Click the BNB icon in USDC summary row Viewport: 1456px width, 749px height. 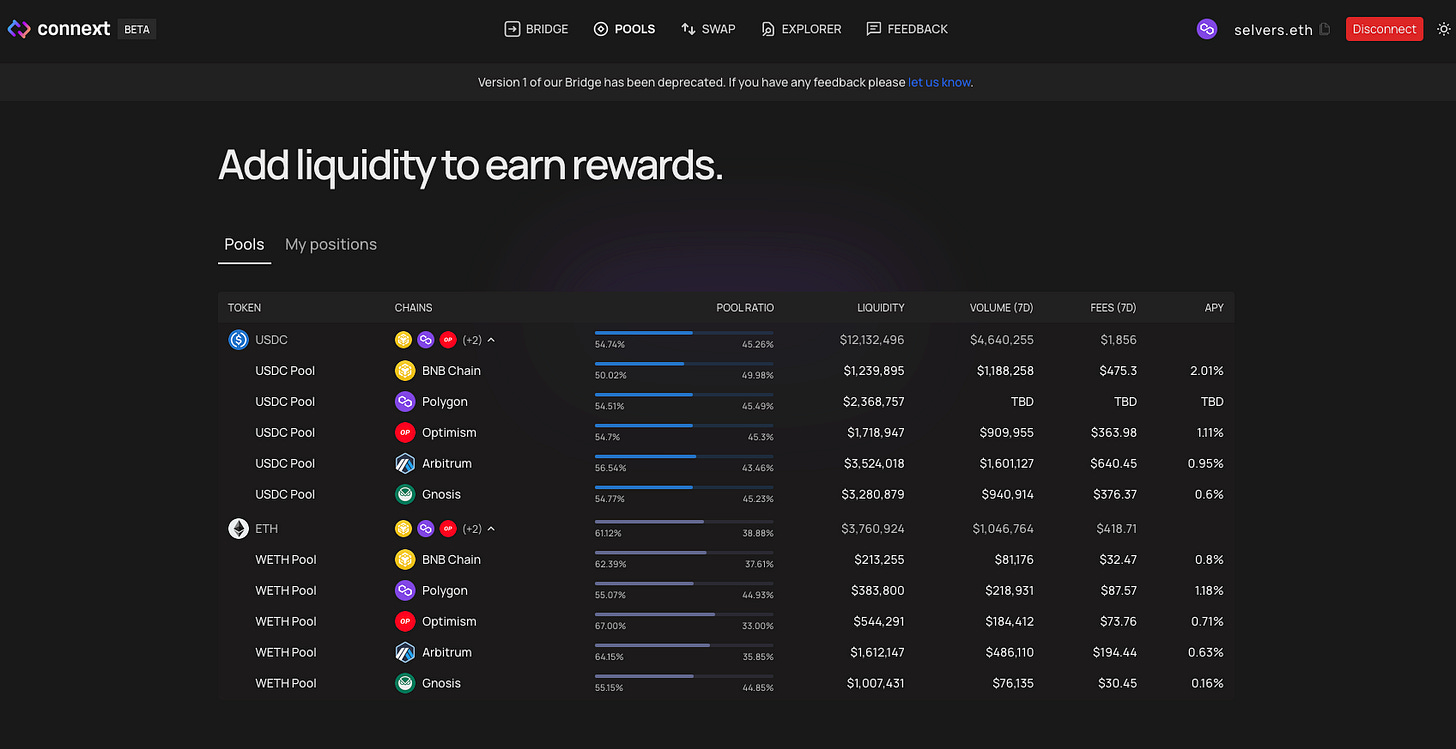(x=403, y=340)
